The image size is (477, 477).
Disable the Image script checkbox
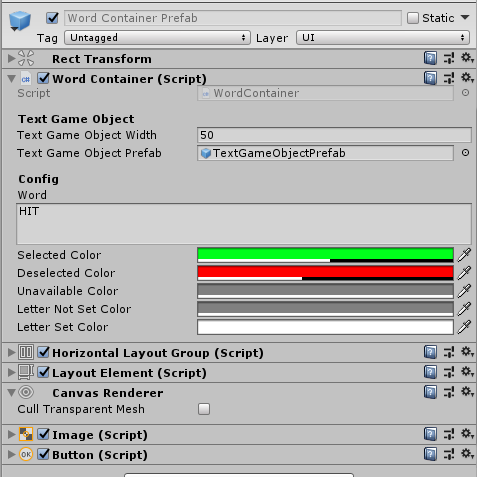[x=43, y=434]
